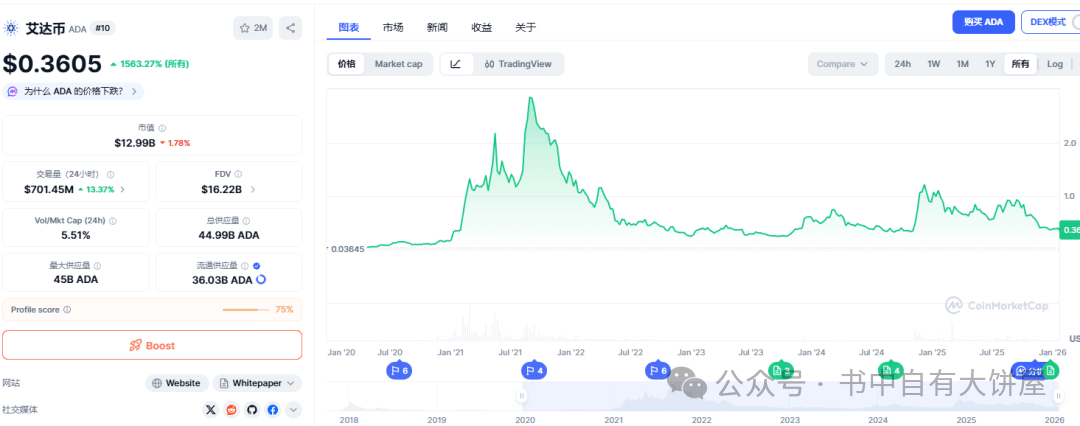The image size is (1080, 426).
Task: Click the rocket Boost button
Action: coord(152,345)
